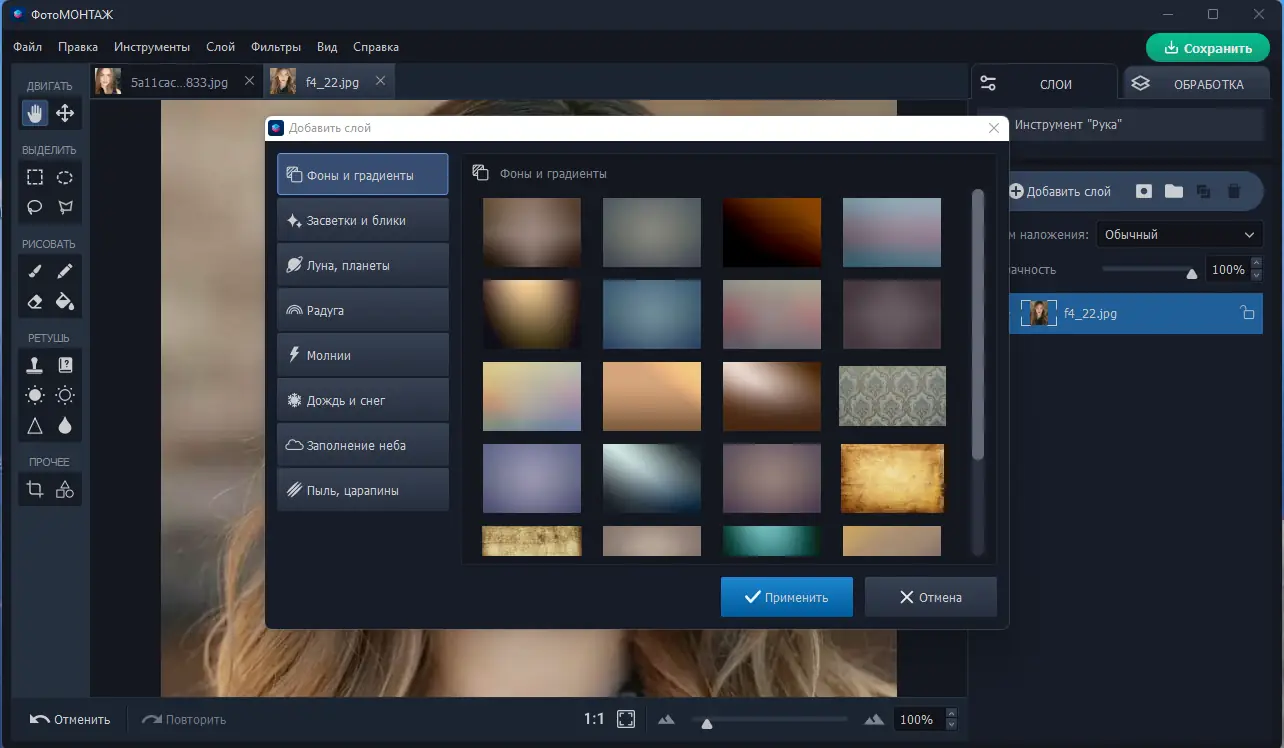Select the Move tool with four arrows
This screenshot has height=748, width=1284.
pos(65,113)
